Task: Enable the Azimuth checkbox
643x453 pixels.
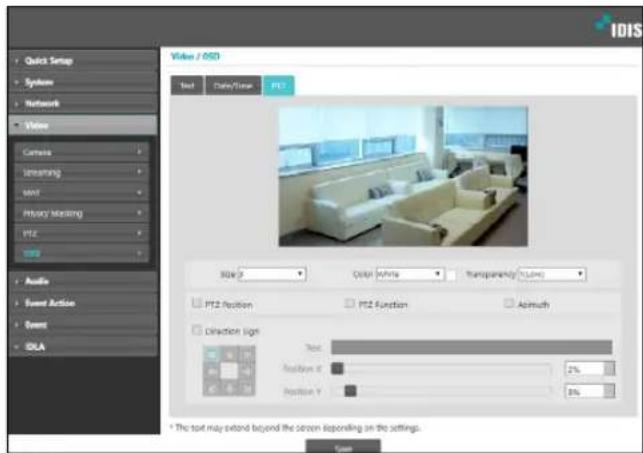Action: click(508, 303)
